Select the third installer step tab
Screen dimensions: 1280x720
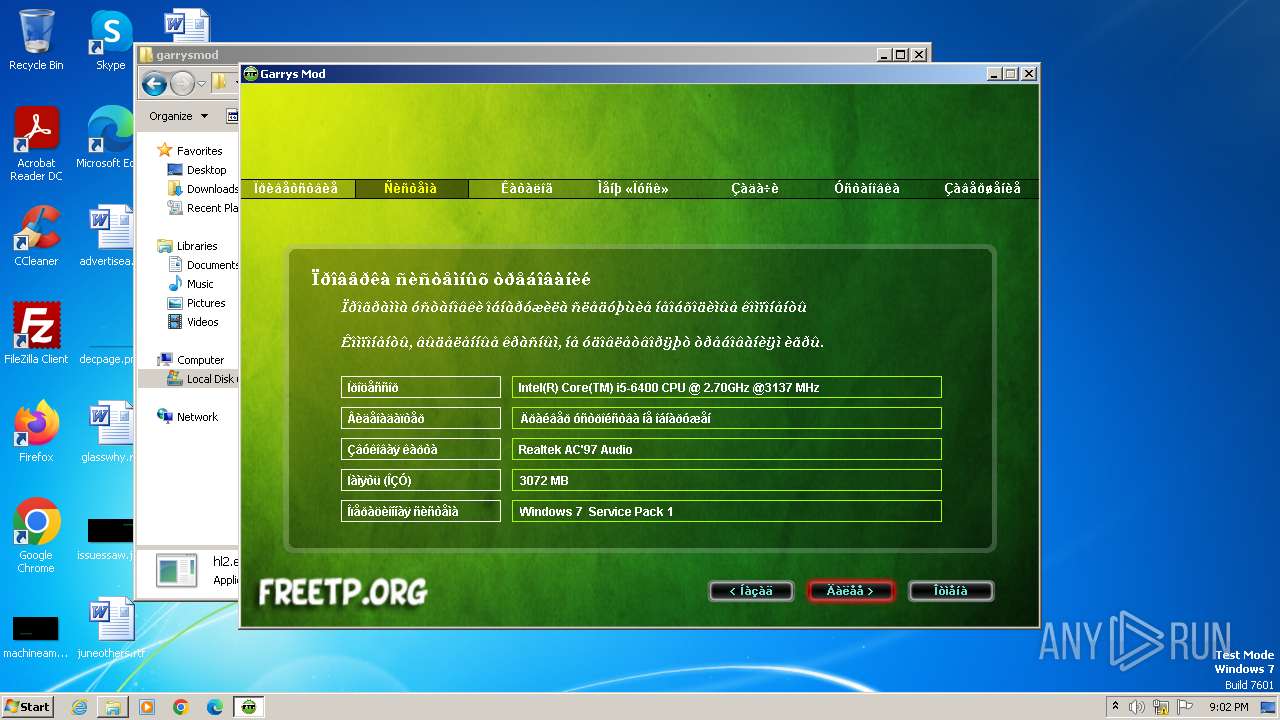pos(527,188)
